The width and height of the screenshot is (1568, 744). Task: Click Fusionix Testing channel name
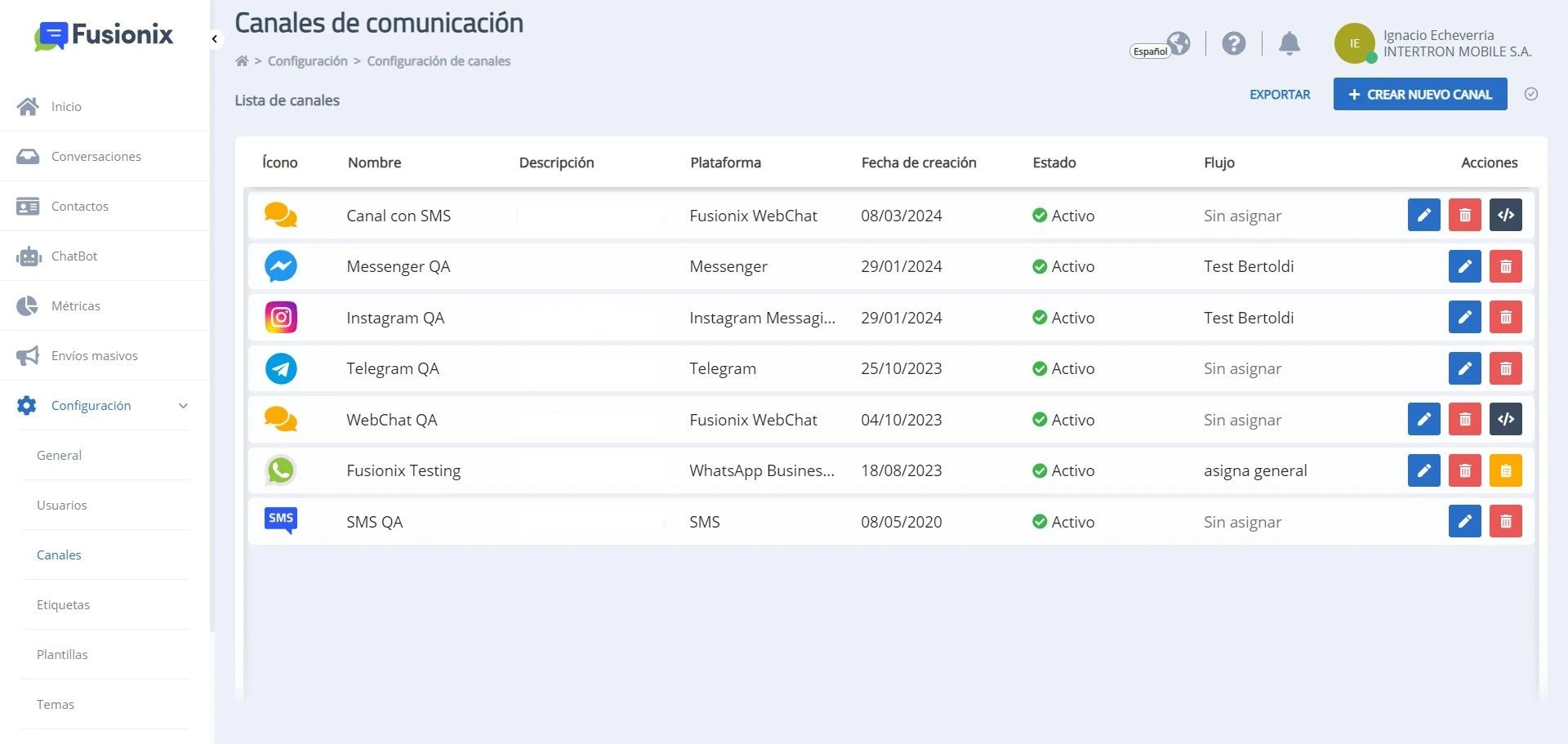point(403,470)
